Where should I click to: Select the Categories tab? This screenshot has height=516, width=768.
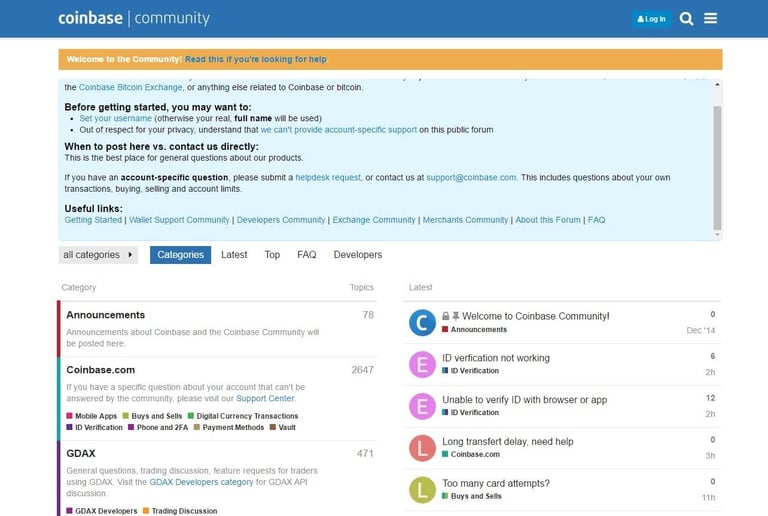pos(180,255)
